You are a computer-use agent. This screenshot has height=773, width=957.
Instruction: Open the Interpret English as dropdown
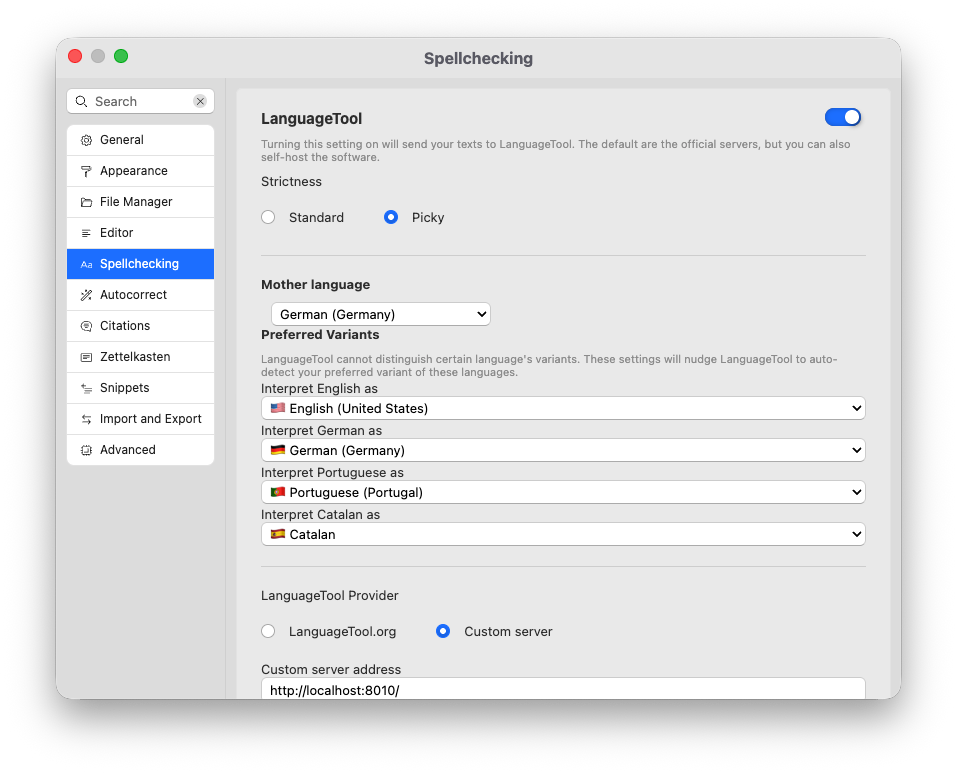tap(563, 408)
